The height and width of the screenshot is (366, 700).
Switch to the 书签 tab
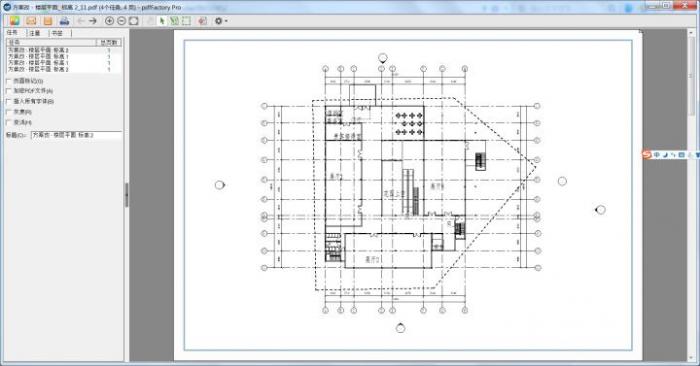(x=57, y=33)
